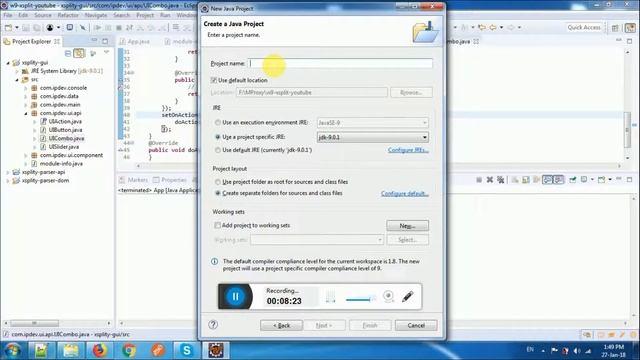640x360 pixels.
Task: Enable Add project to working sets
Action: 217,225
